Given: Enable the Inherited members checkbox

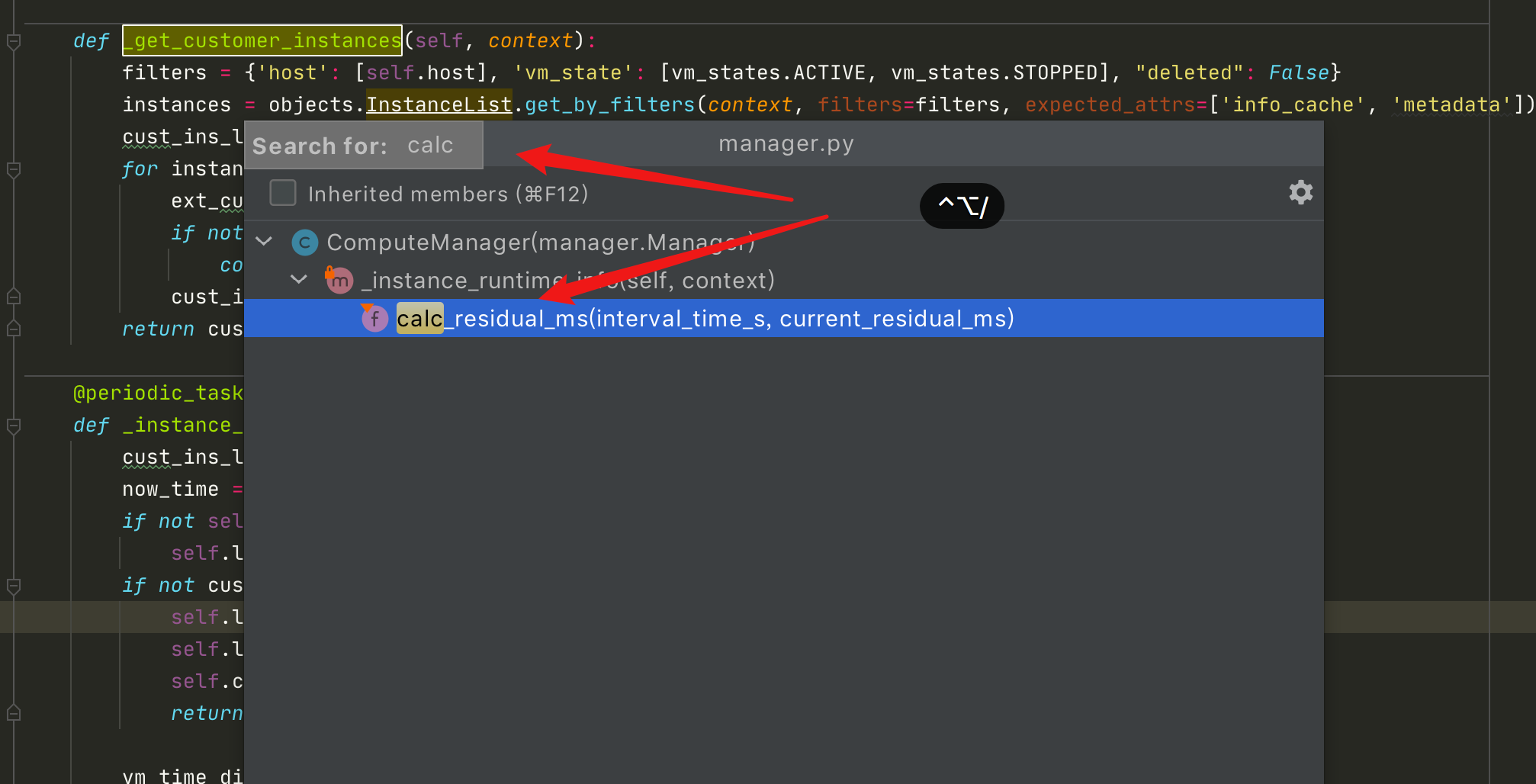Looking at the screenshot, I should (283, 193).
